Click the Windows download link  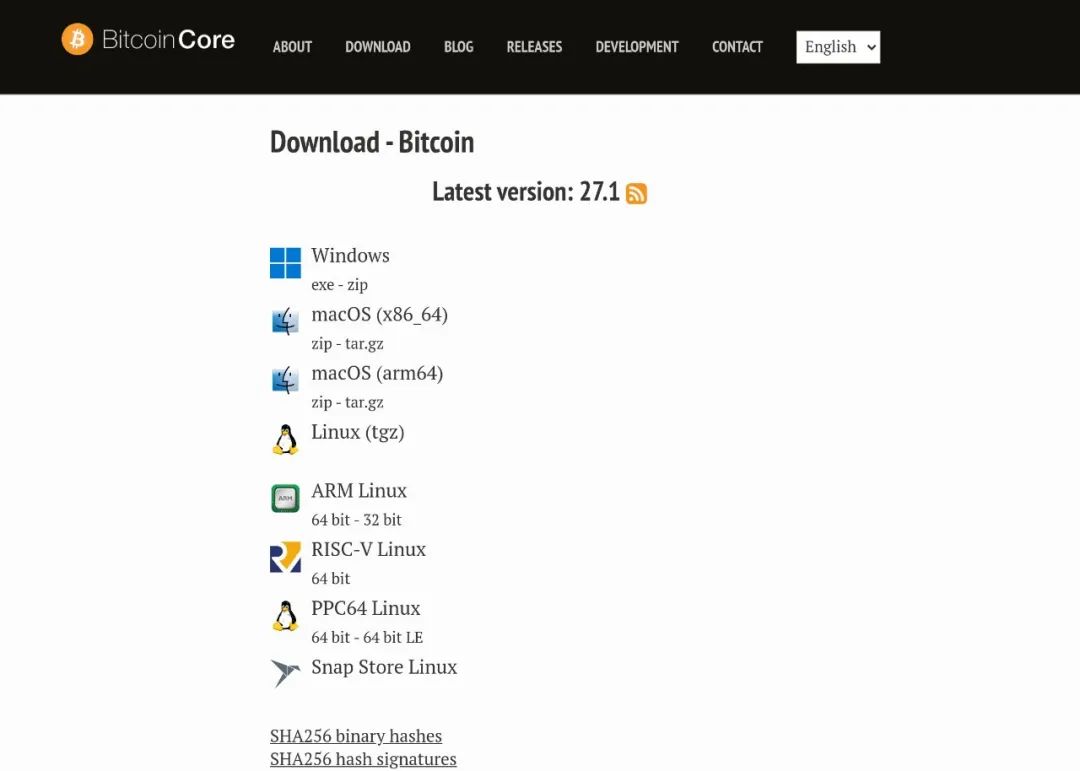pyautogui.click(x=351, y=256)
